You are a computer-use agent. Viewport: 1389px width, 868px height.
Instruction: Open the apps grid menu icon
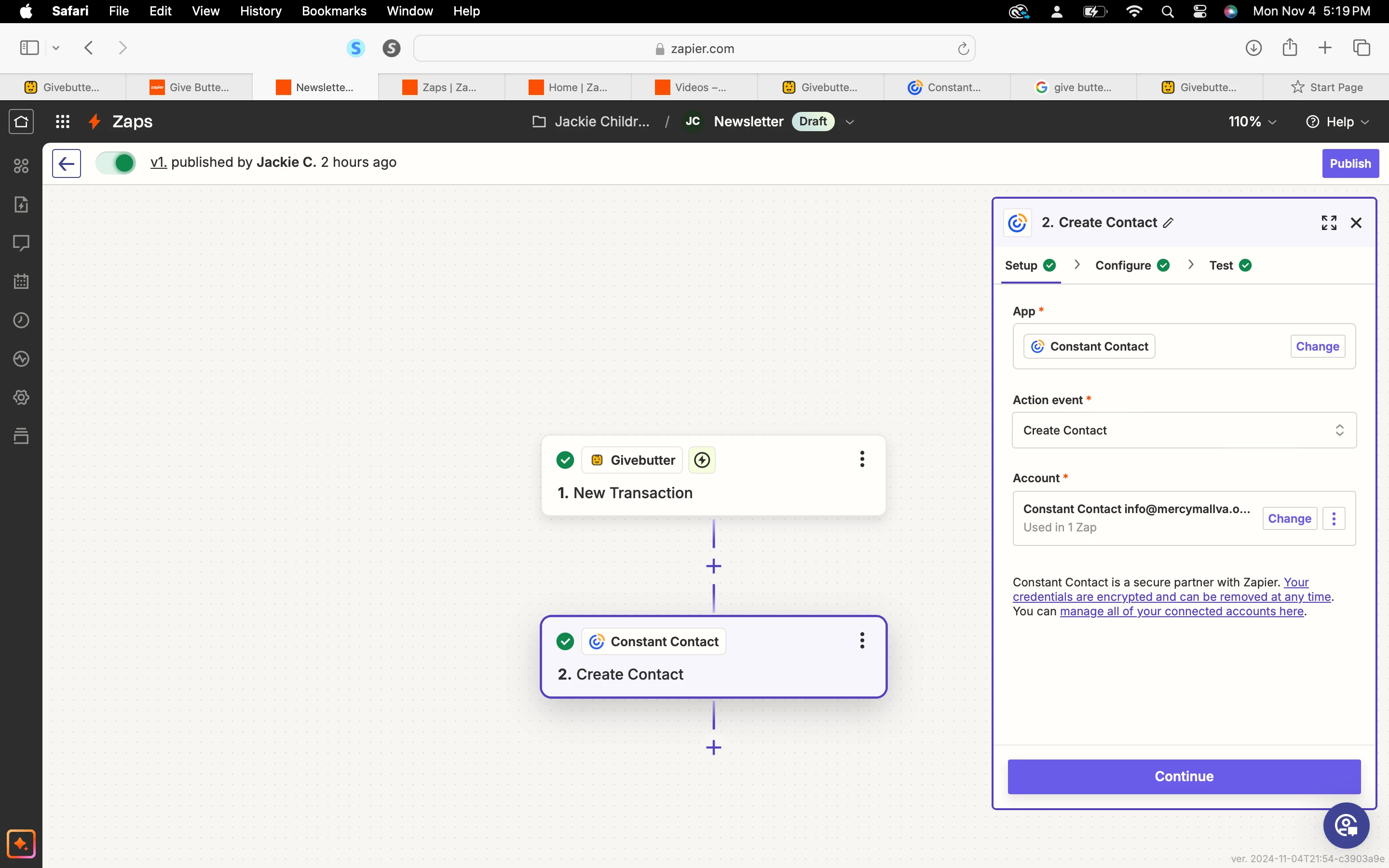point(63,121)
